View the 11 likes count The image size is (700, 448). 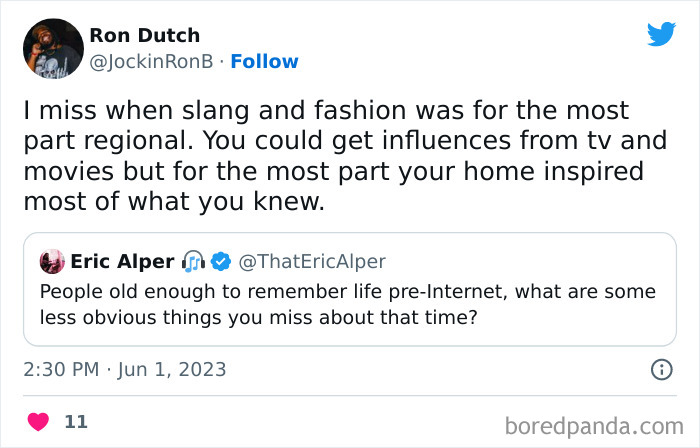pyautogui.click(x=76, y=422)
